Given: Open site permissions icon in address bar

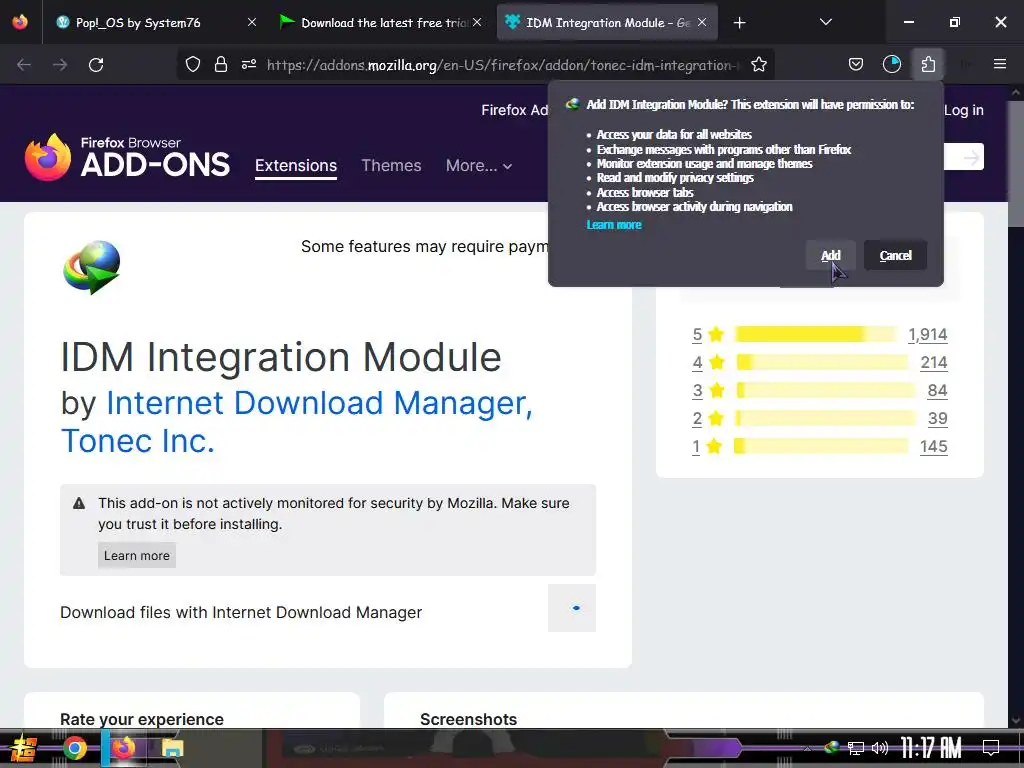Looking at the screenshot, I should click(249, 65).
